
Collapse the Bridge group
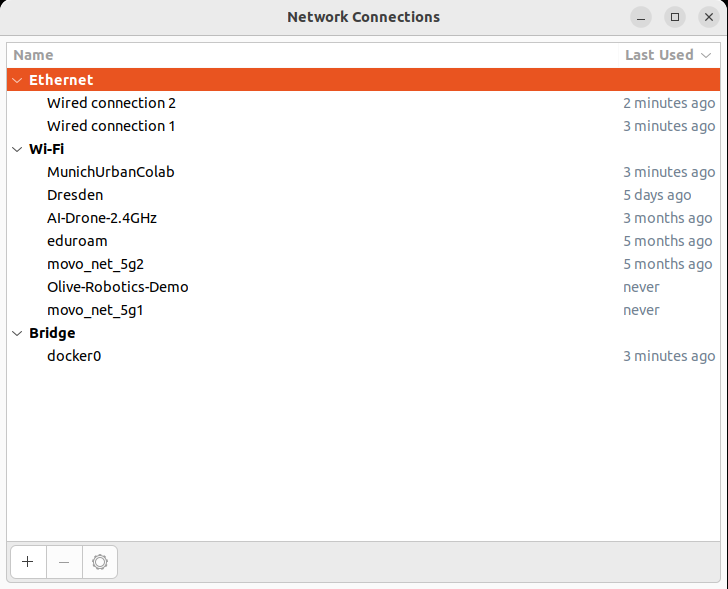(x=17, y=333)
